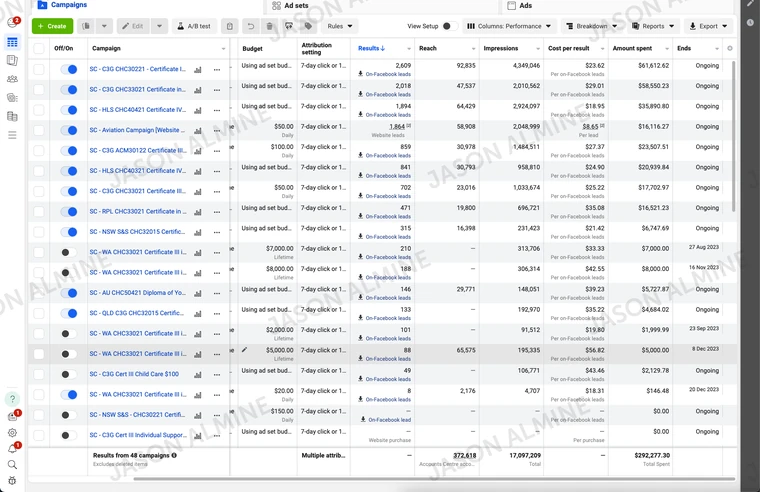Open the ads reporting document icon in sidebar
Image resolution: width=760 pixels, height=492 pixels.
click(x=13, y=61)
